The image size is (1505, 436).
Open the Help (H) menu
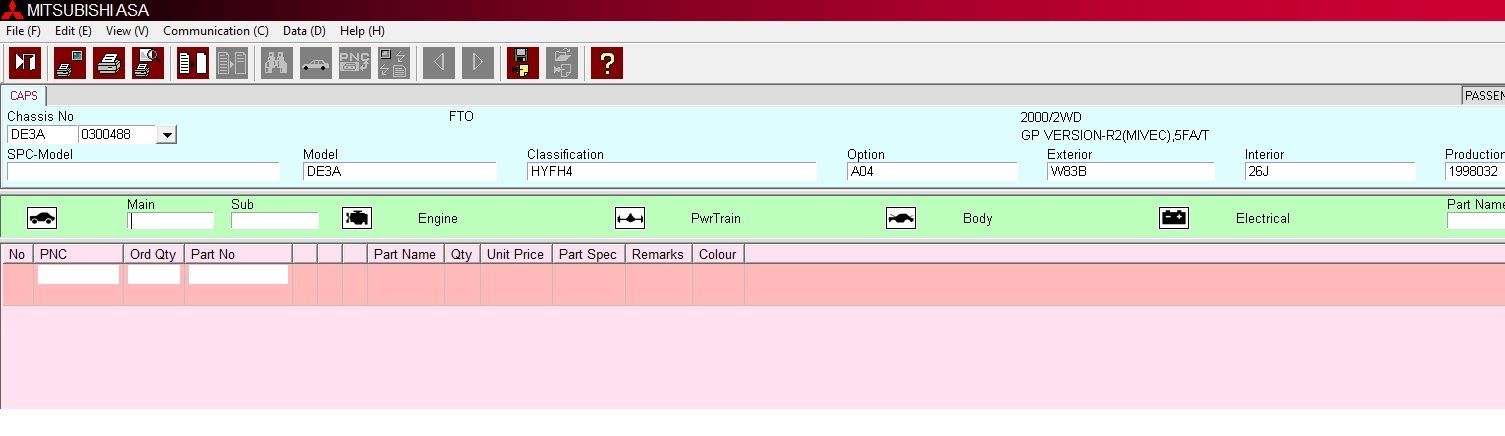point(362,31)
